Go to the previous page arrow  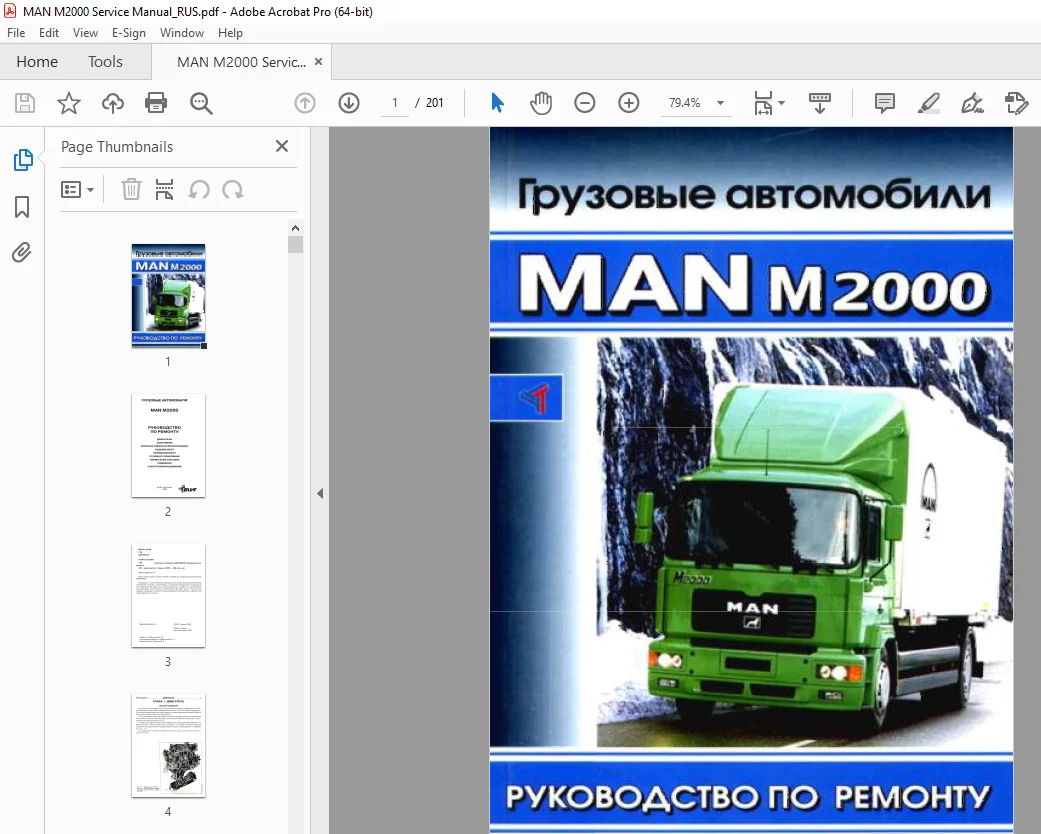click(305, 103)
